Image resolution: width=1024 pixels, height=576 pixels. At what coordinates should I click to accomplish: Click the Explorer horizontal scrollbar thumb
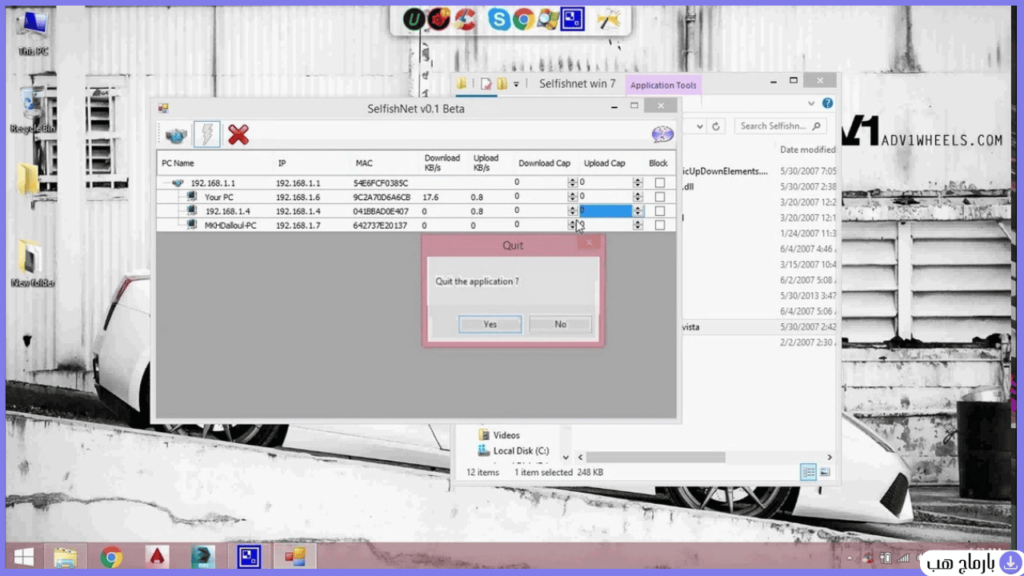tap(656, 457)
